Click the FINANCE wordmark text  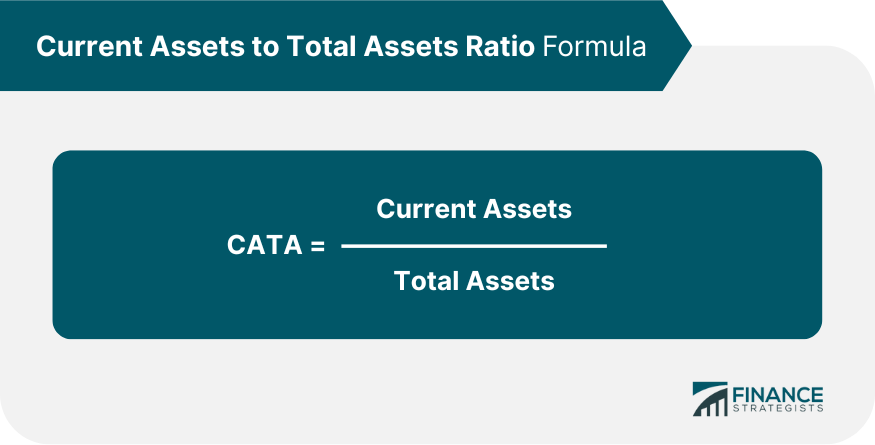(778, 394)
